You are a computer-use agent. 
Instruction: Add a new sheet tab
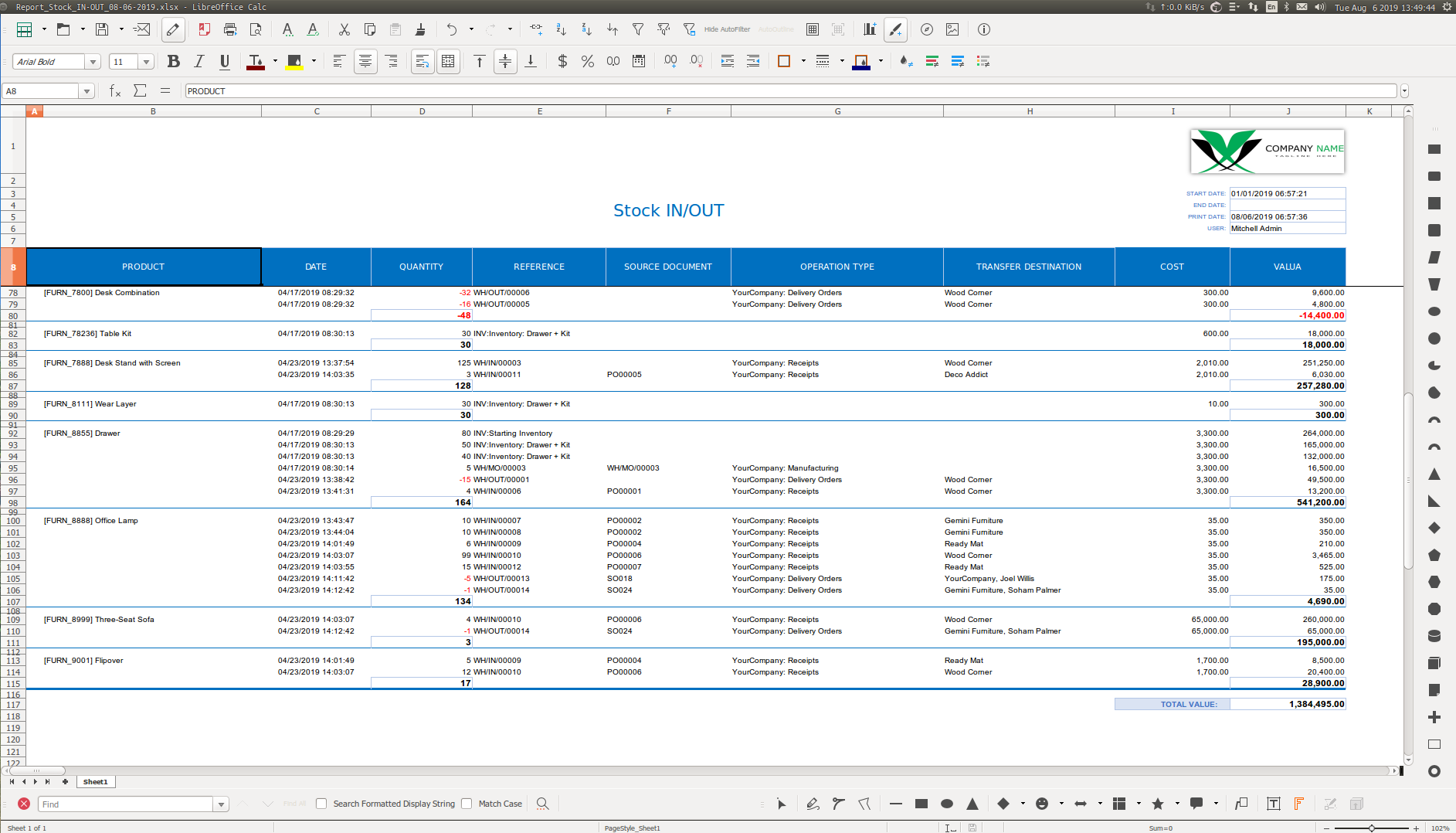(x=65, y=782)
